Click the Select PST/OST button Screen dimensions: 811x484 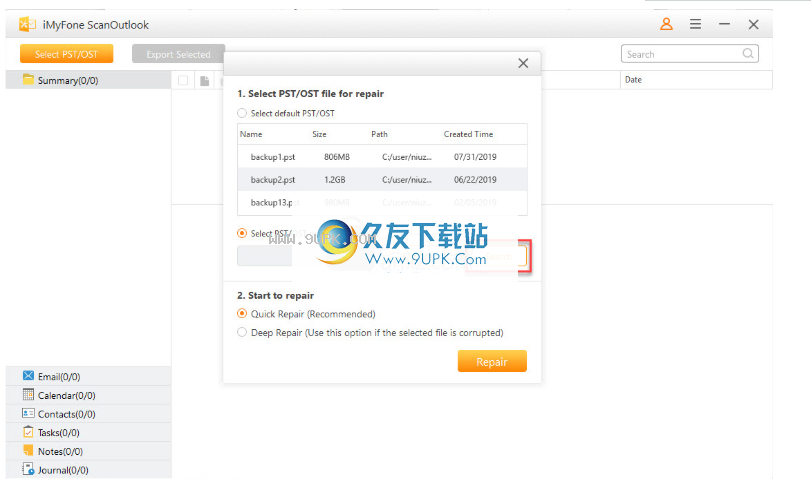(67, 54)
